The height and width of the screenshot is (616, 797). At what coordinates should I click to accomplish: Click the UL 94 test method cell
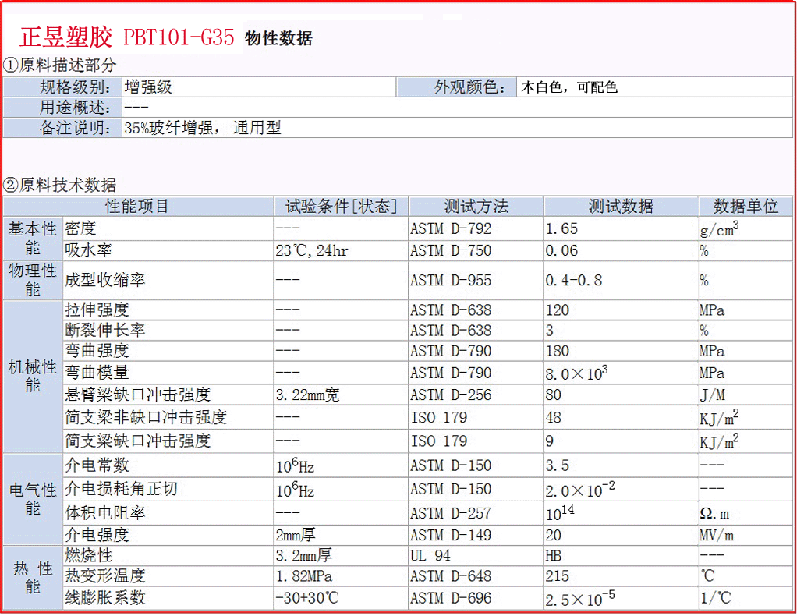click(432, 554)
